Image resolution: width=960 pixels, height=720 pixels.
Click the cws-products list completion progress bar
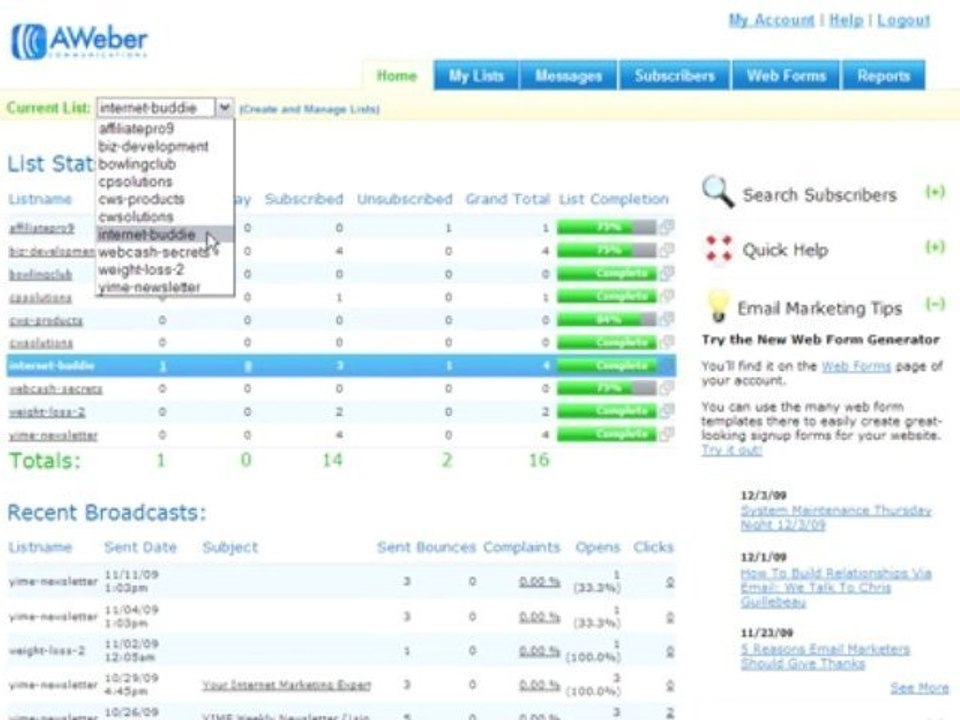pyautogui.click(x=606, y=320)
